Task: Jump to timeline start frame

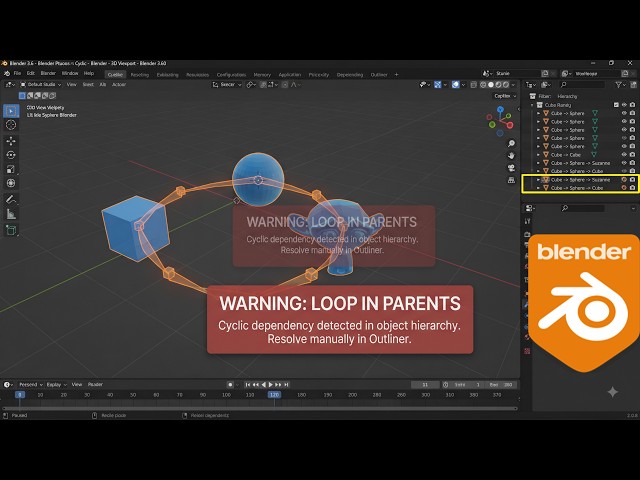Action: [247, 384]
